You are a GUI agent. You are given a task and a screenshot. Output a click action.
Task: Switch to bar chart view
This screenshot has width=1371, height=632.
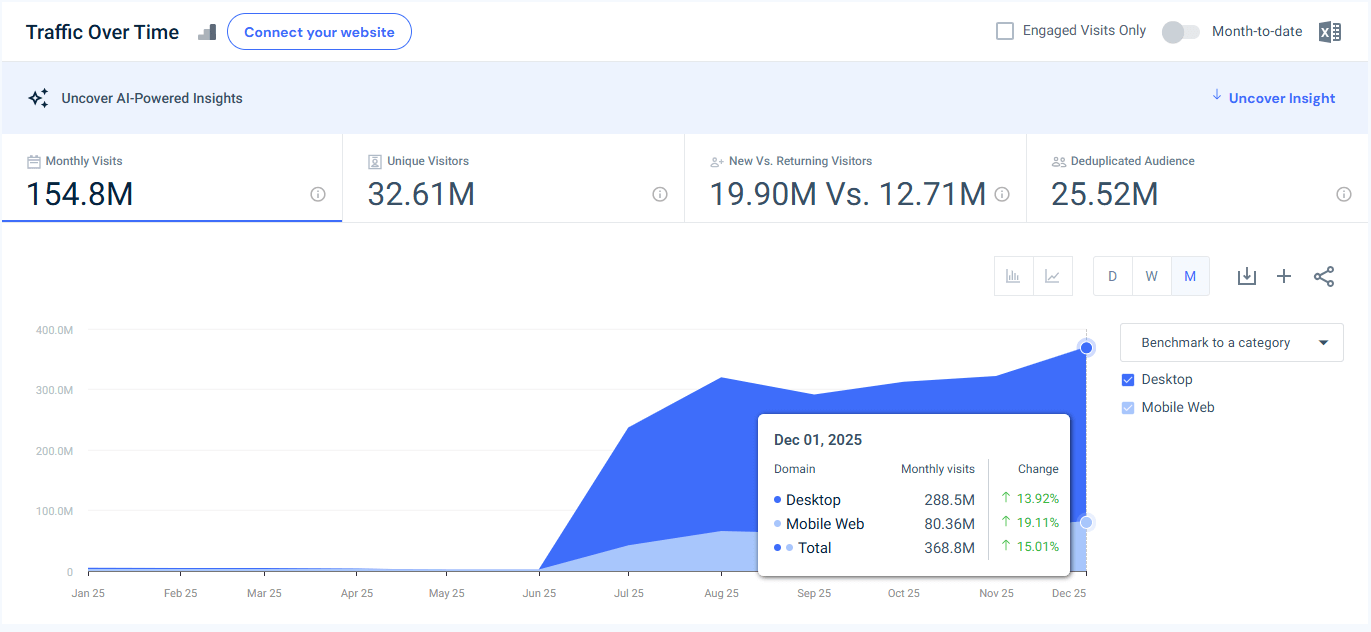1013,276
